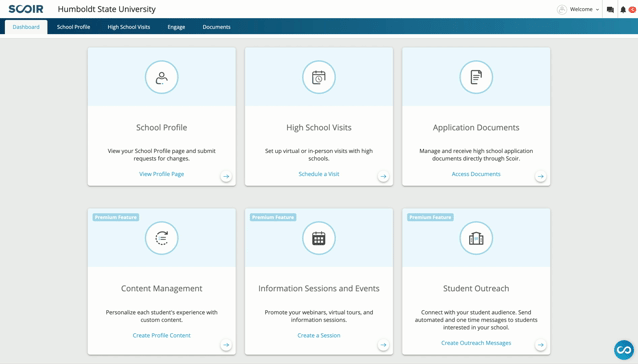The height and width of the screenshot is (364, 638).
Task: Click the Create a Session link
Action: point(319,336)
